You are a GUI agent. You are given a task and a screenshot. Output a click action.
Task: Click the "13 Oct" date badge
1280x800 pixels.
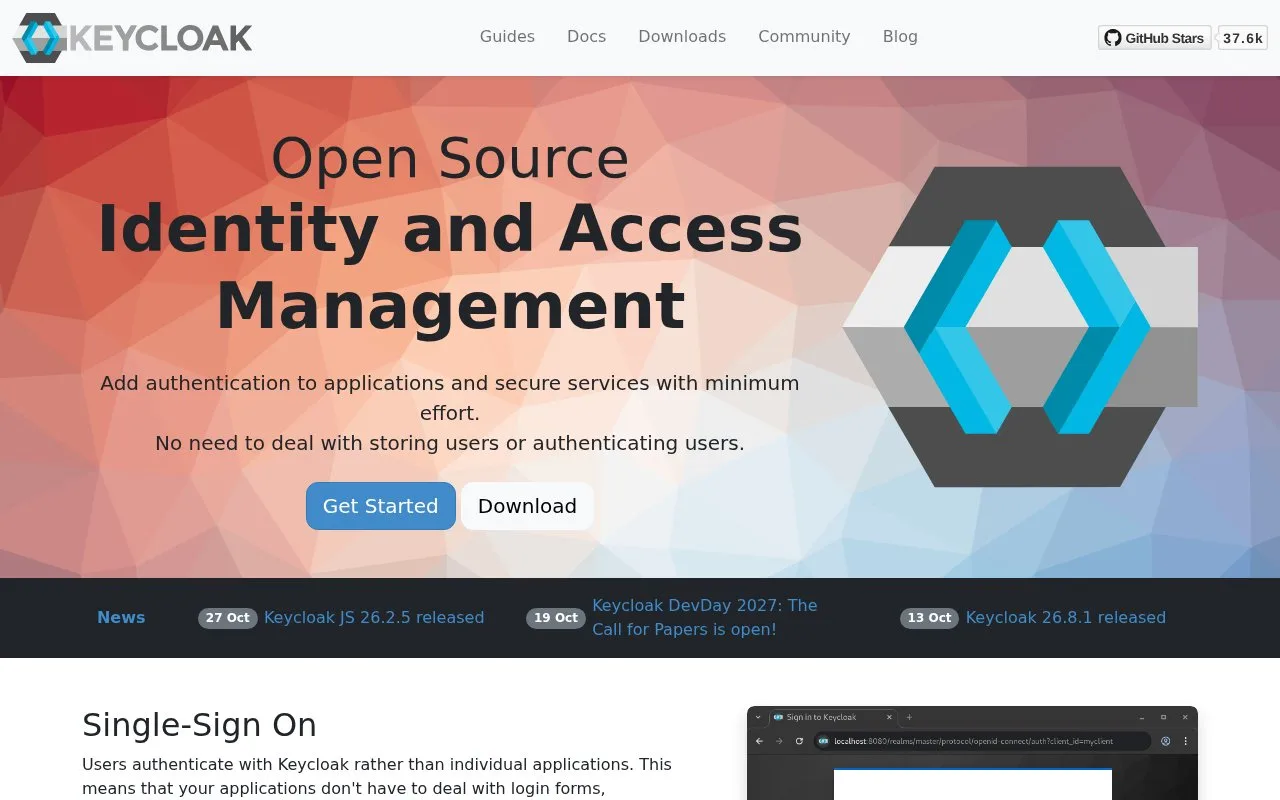pyautogui.click(x=930, y=618)
